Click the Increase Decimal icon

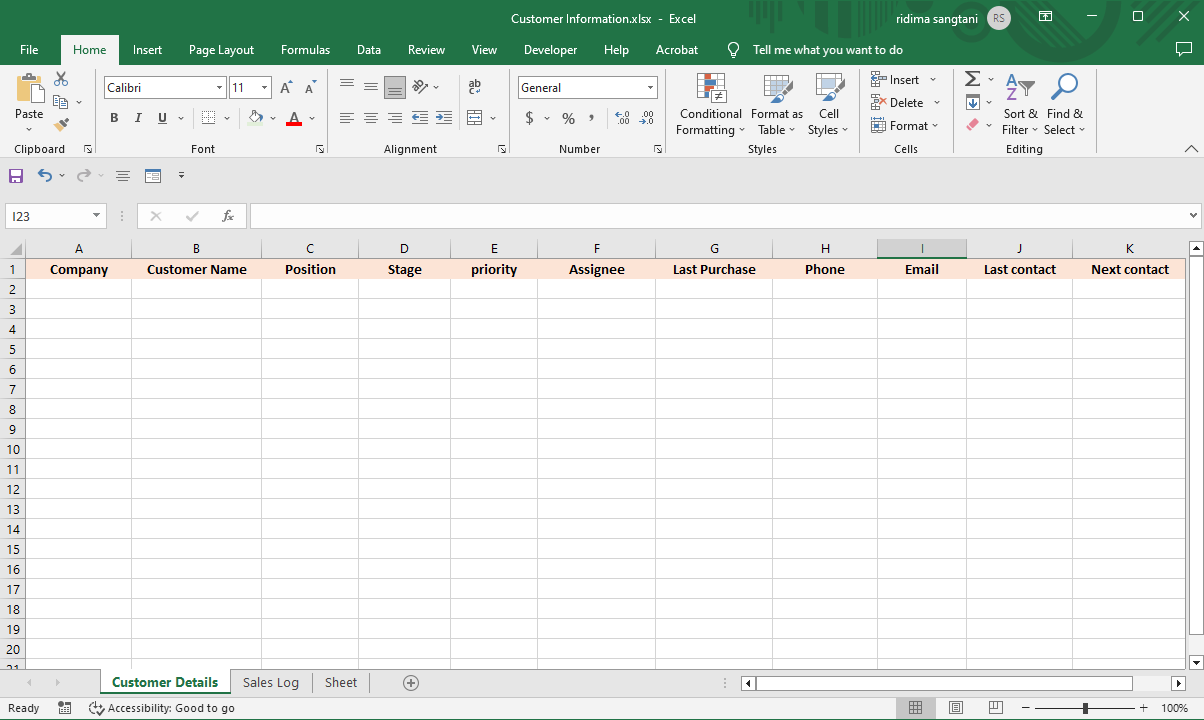pyautogui.click(x=622, y=118)
